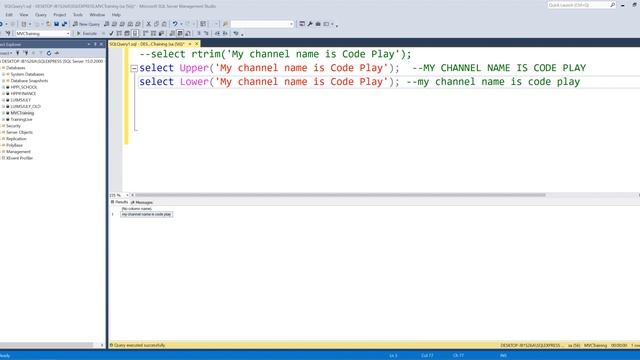Image resolution: width=640 pixels, height=360 pixels.
Task: Open the View menu
Action: point(24,15)
